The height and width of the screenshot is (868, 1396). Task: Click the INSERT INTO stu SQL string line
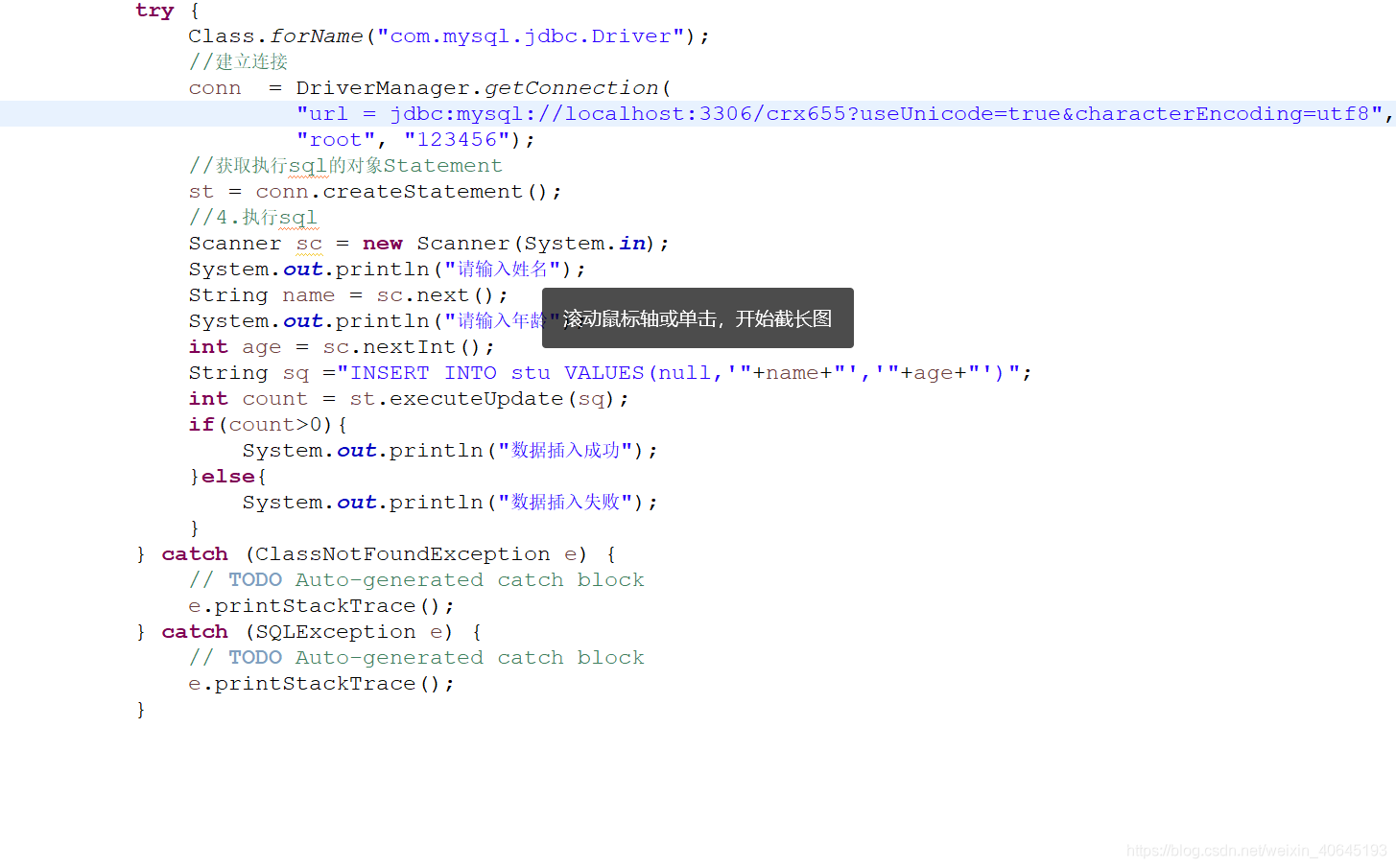point(610,373)
